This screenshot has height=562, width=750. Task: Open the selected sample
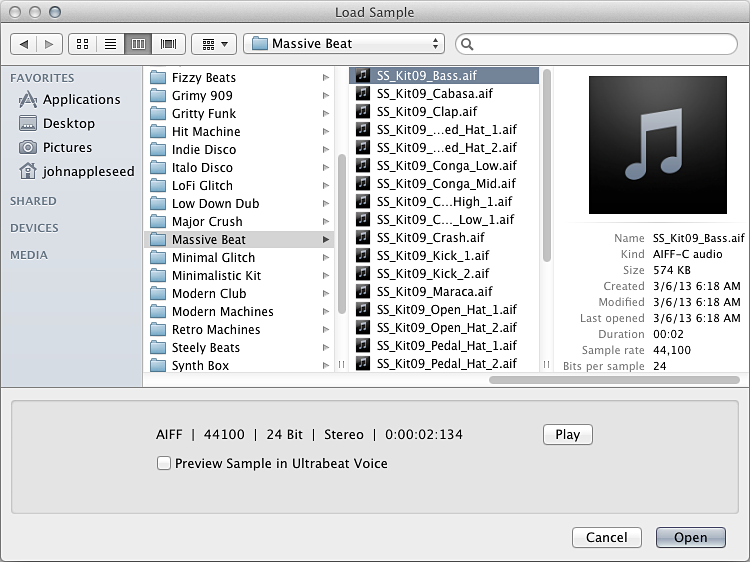click(690, 537)
